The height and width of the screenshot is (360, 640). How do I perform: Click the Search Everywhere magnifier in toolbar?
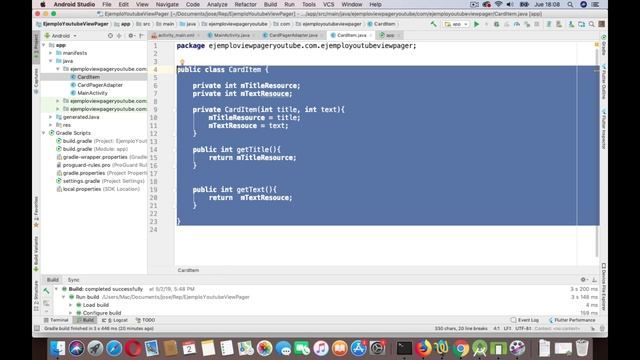591,24
